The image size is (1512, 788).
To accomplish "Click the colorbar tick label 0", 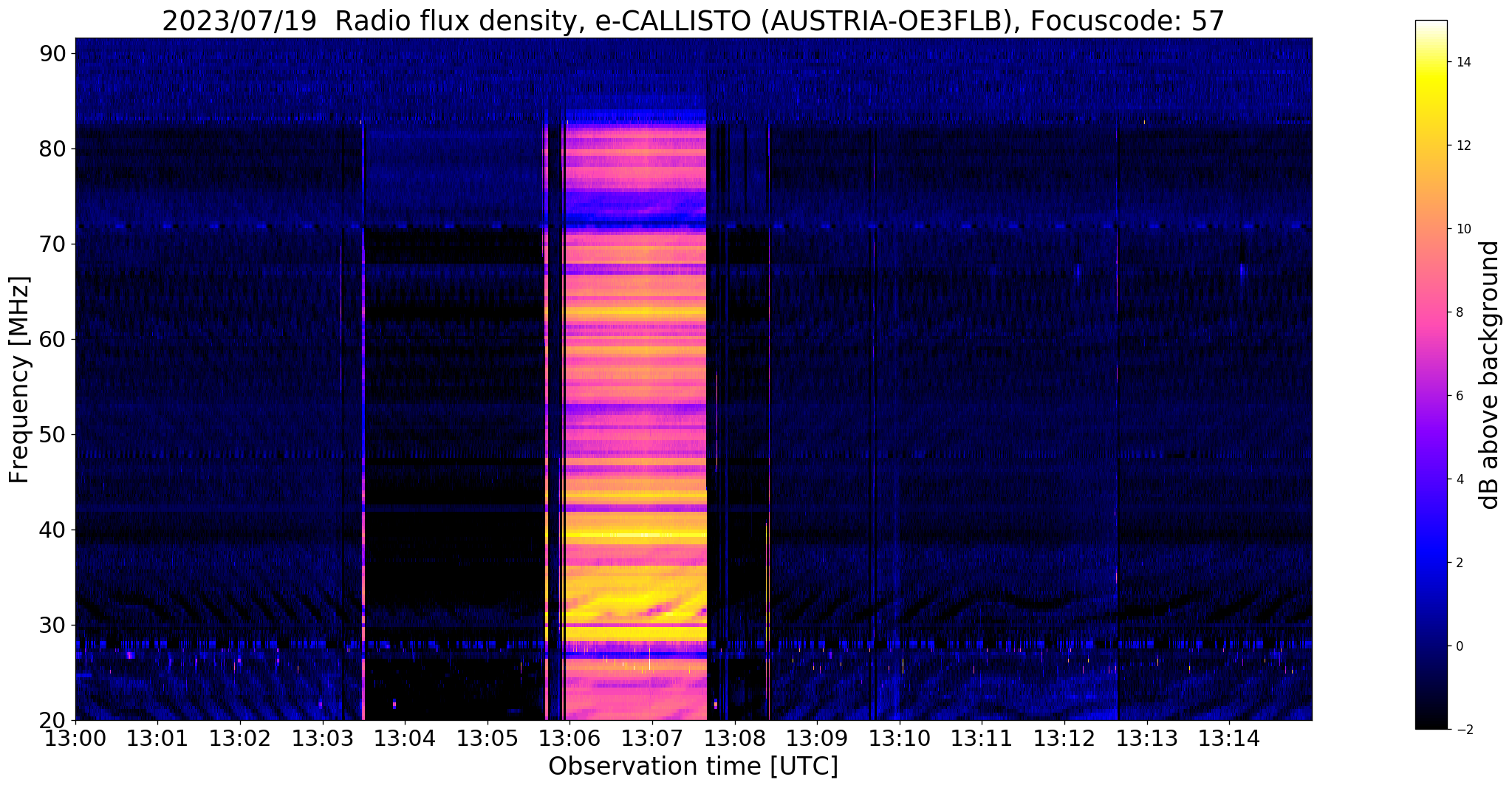I will 1459,647.
